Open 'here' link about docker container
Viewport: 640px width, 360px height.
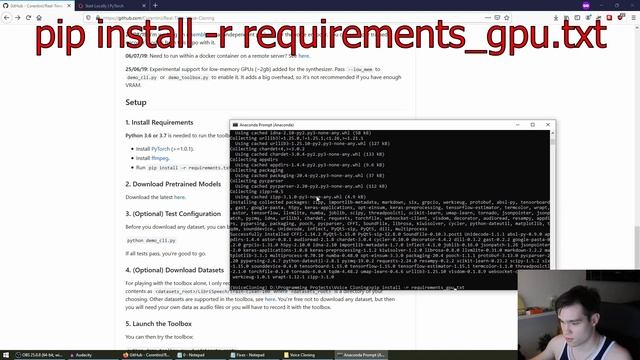[x=304, y=56]
